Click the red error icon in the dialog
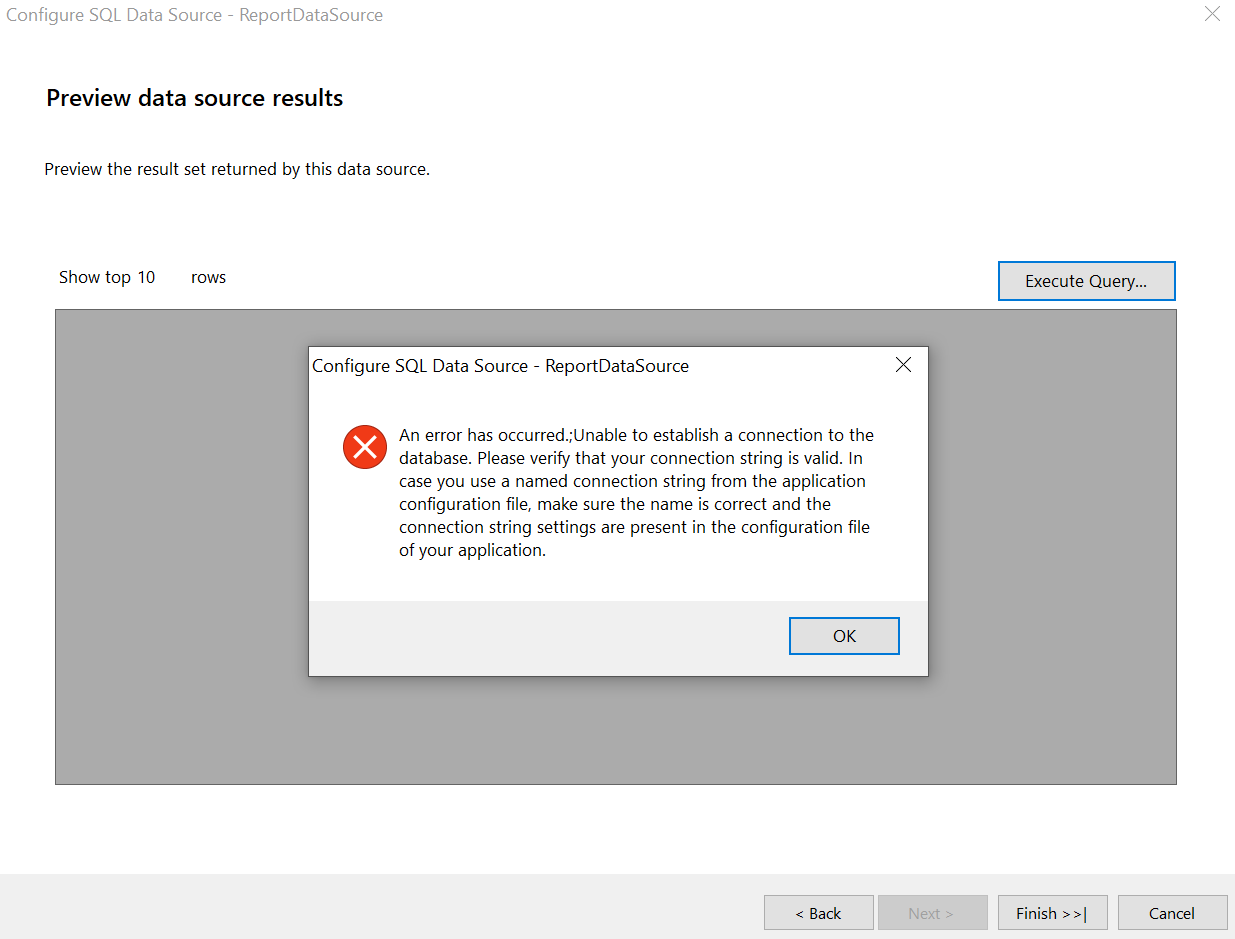 pyautogui.click(x=365, y=446)
